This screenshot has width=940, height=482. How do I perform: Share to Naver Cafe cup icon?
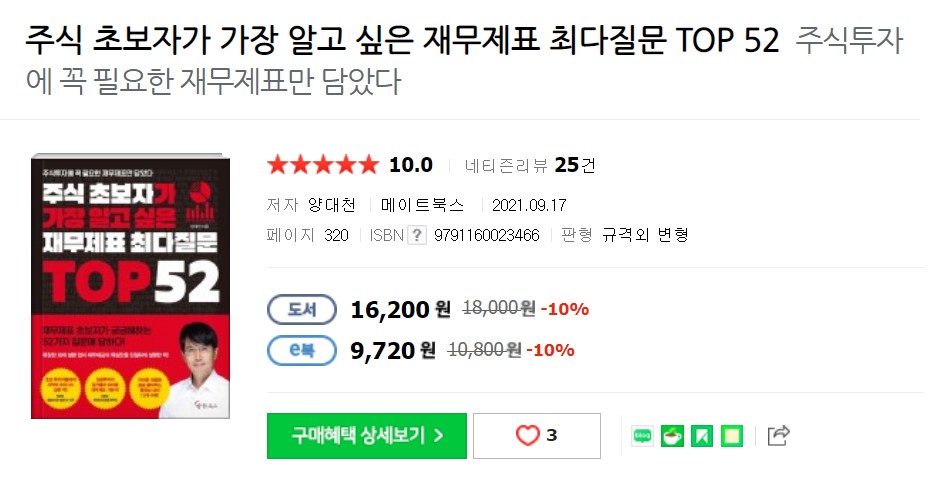(672, 436)
